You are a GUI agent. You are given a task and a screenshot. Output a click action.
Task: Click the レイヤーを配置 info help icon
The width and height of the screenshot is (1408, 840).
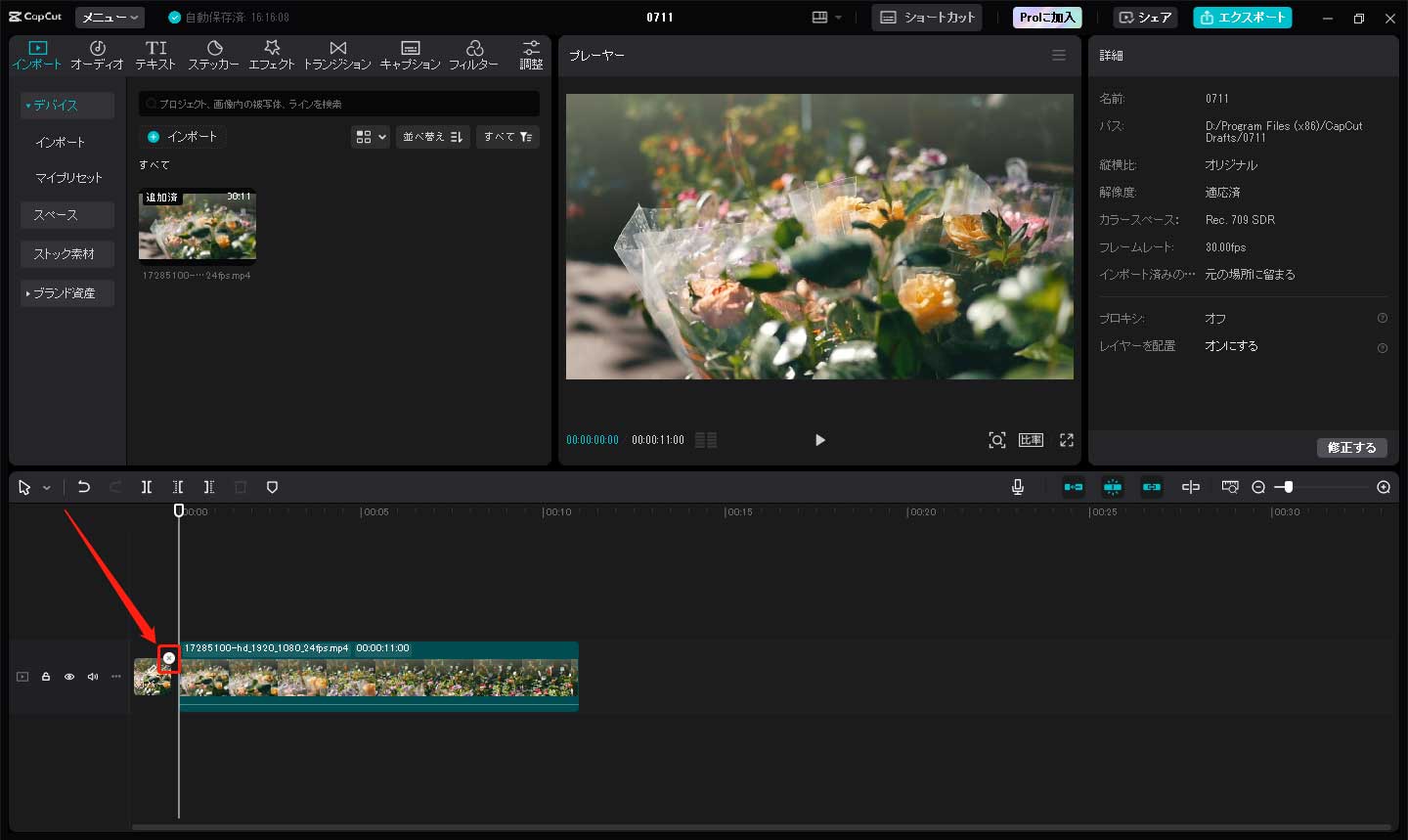point(1383,348)
